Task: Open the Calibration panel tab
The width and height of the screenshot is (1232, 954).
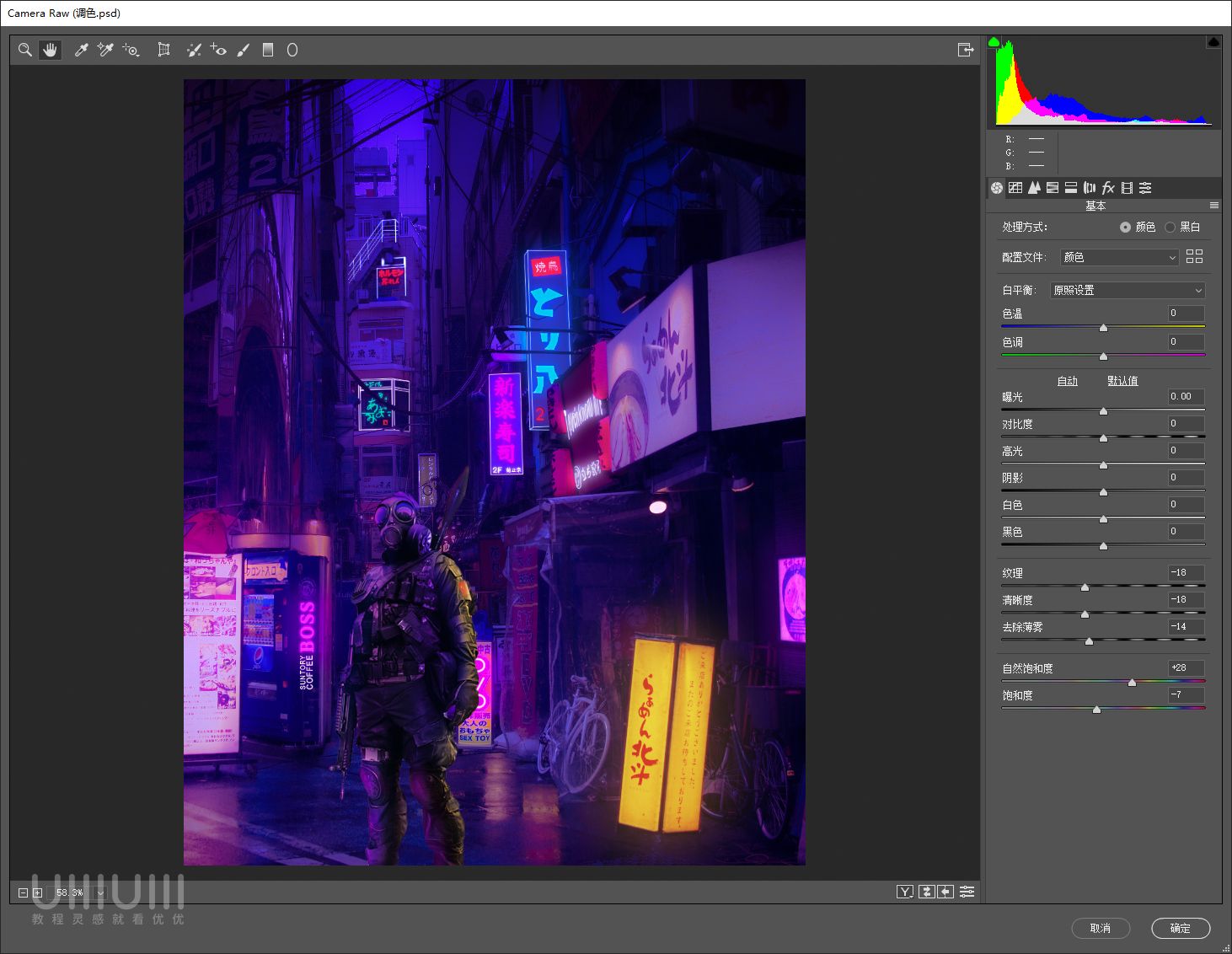Action: pyautogui.click(x=1127, y=188)
